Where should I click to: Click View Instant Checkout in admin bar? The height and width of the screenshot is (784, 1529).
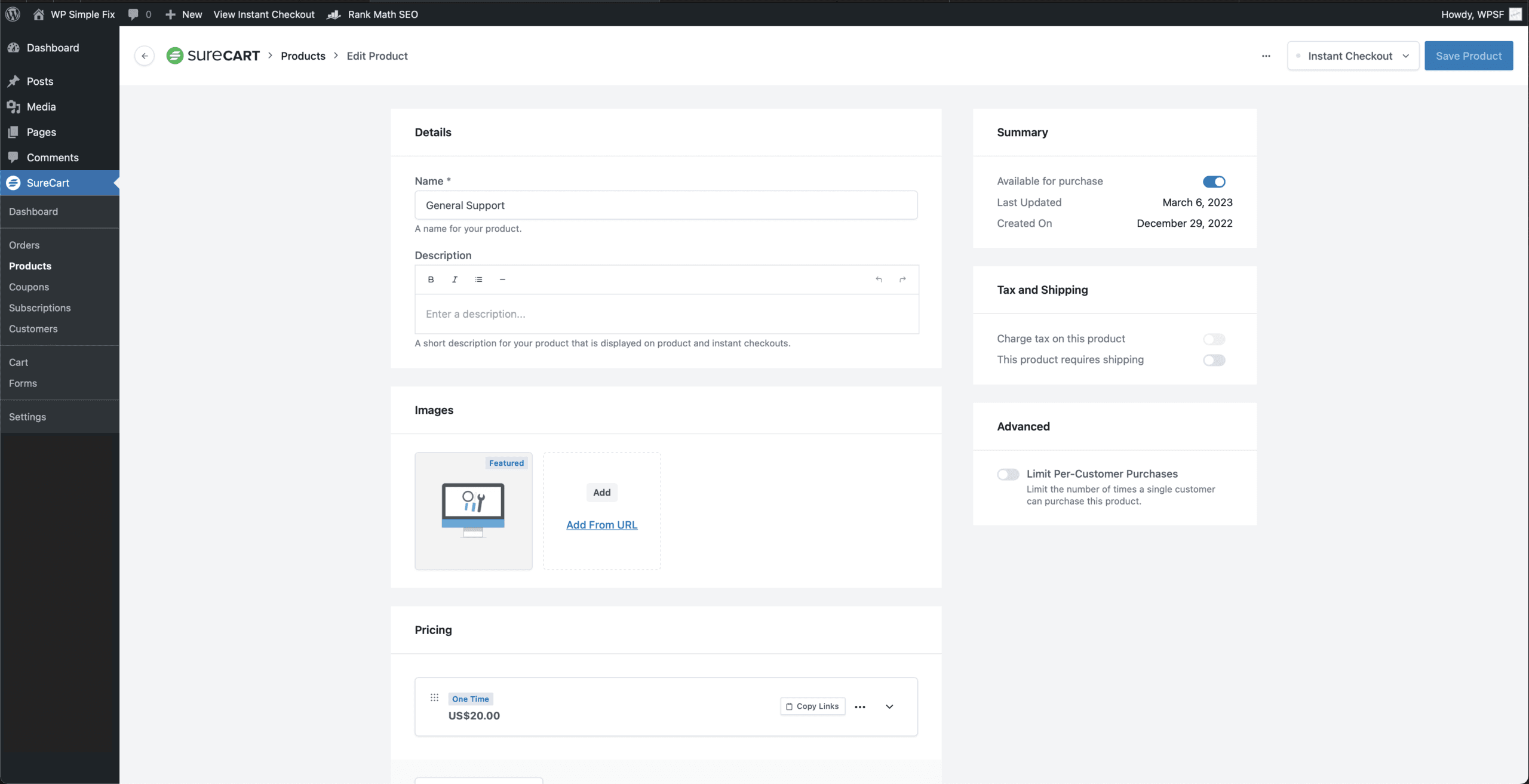(264, 14)
